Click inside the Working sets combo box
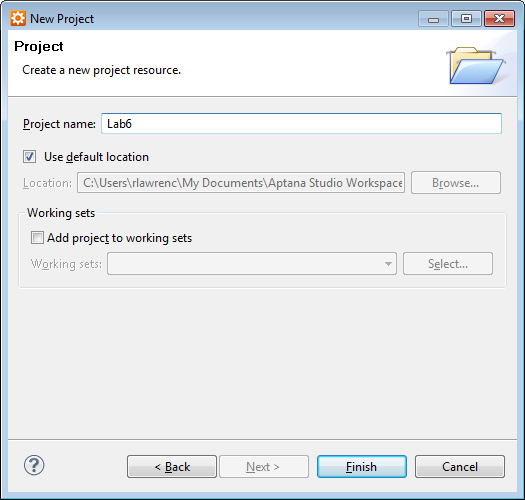 point(252,264)
